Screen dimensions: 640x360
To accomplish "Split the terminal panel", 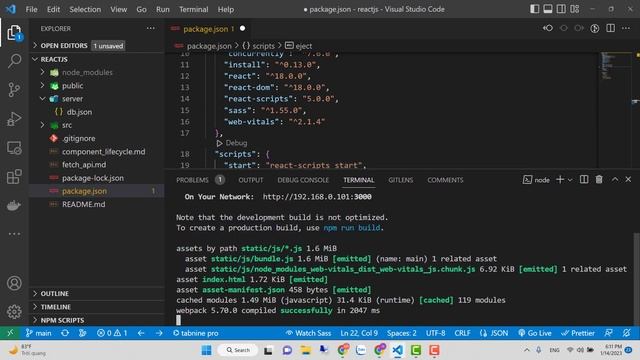I will 584,180.
